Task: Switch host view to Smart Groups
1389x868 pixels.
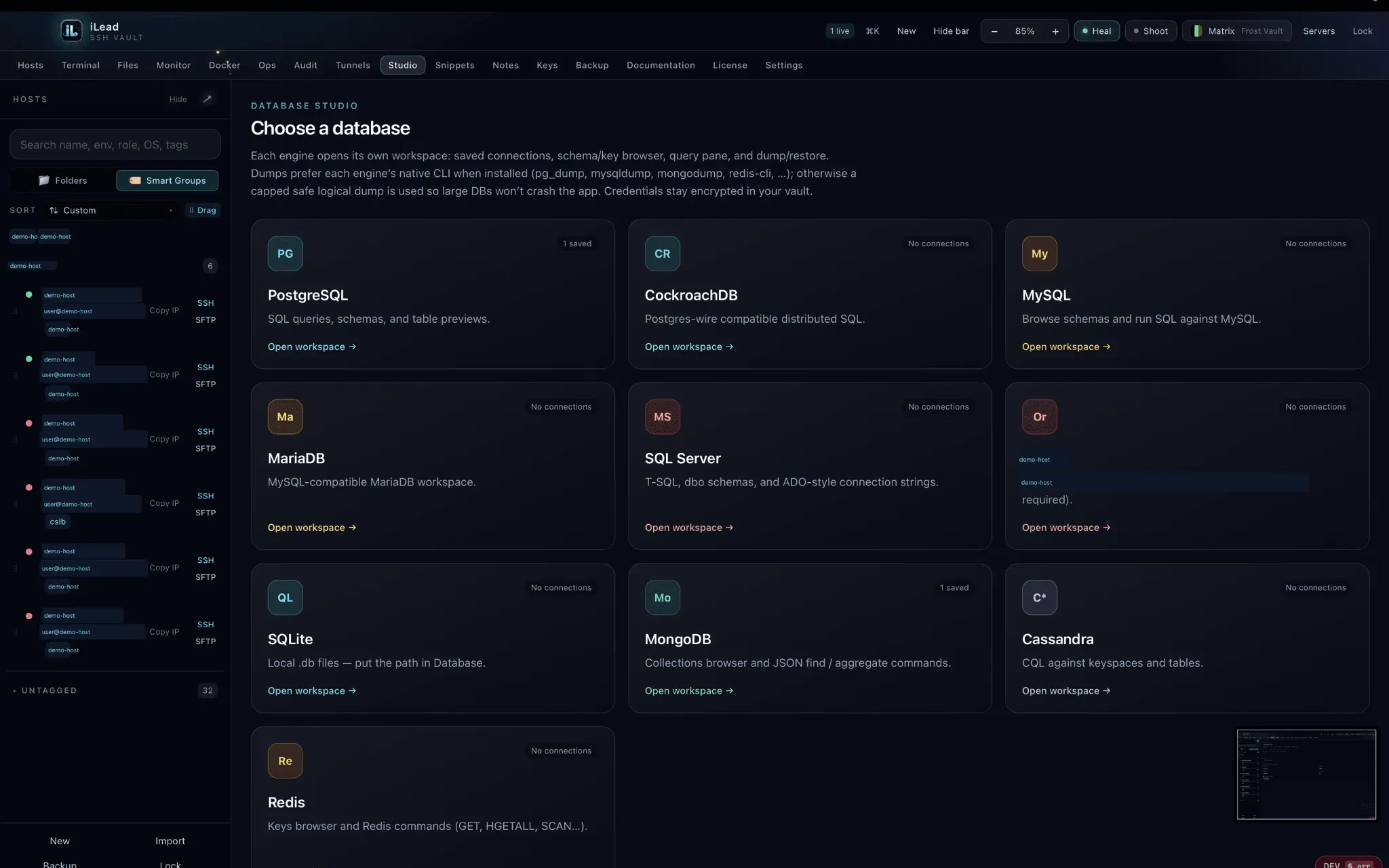Action: (167, 180)
